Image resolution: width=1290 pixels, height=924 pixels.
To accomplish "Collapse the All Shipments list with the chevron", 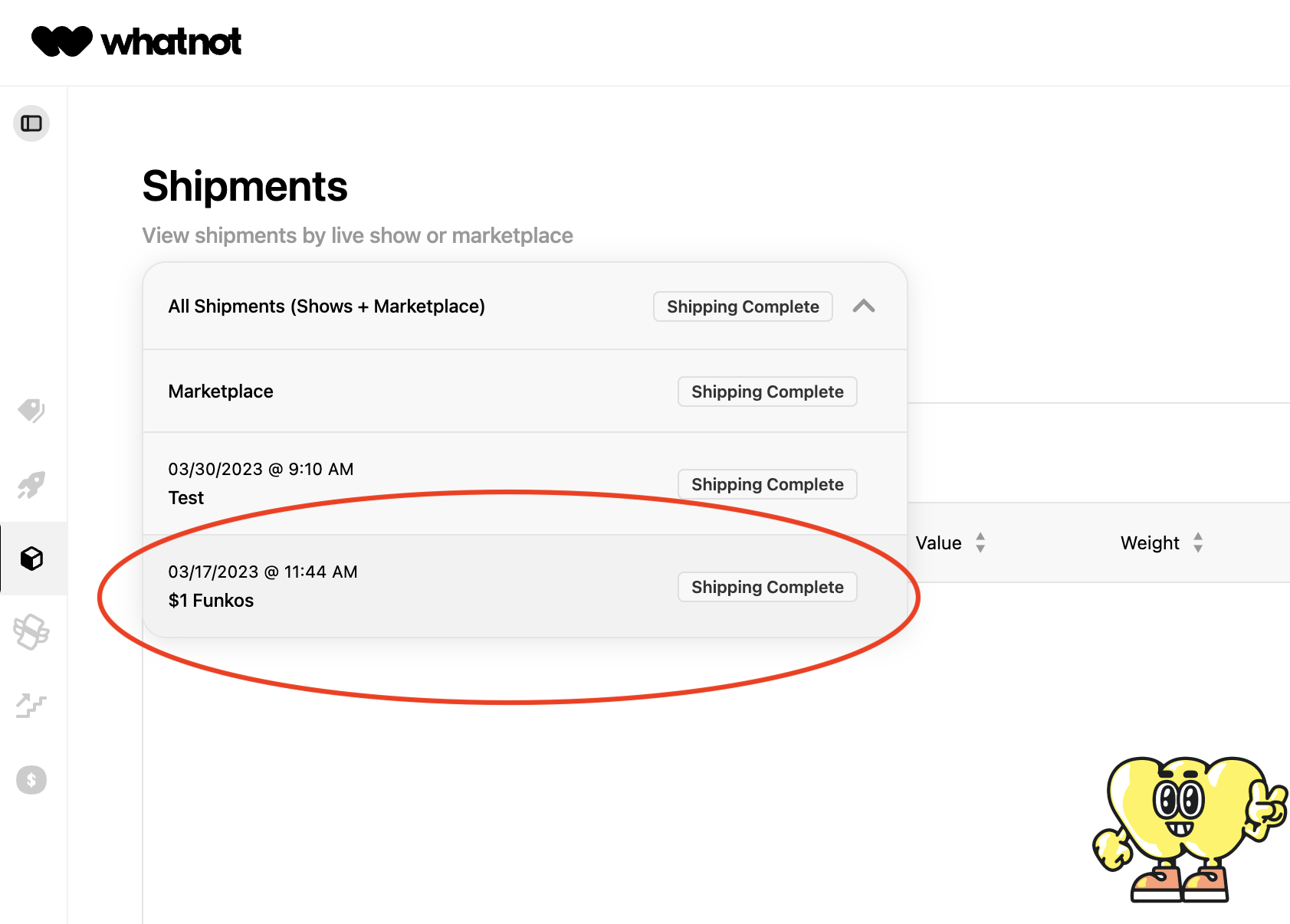I will (865, 306).
